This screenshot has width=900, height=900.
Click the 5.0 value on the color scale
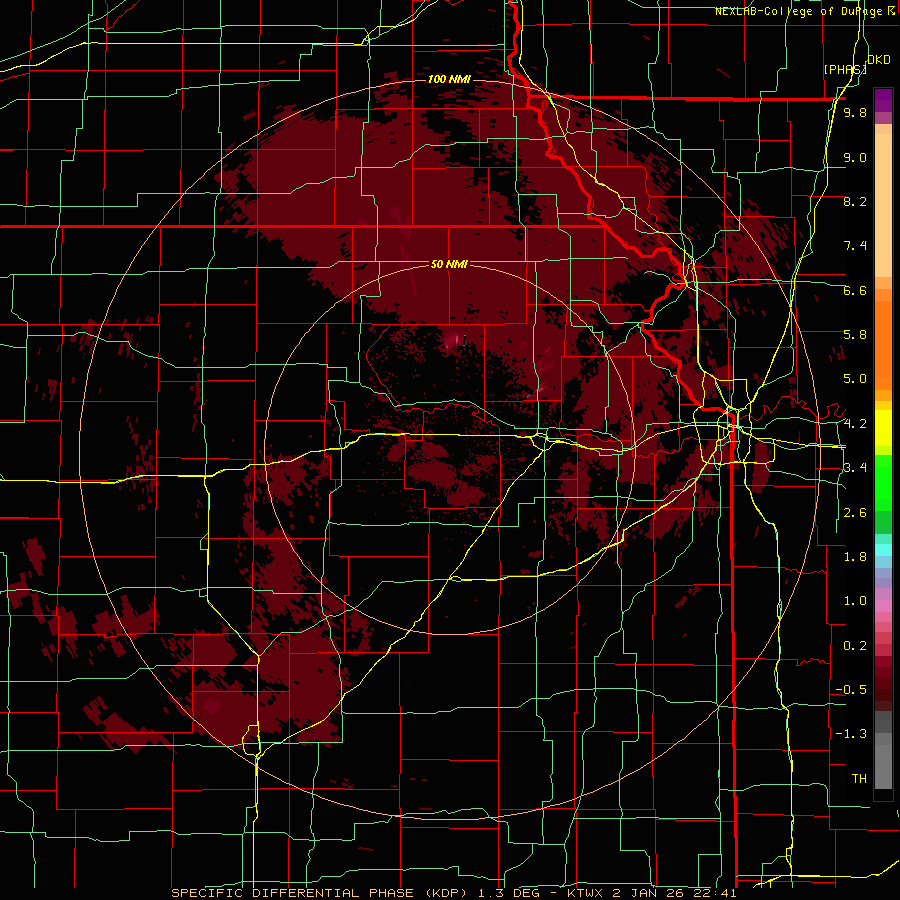tap(855, 379)
